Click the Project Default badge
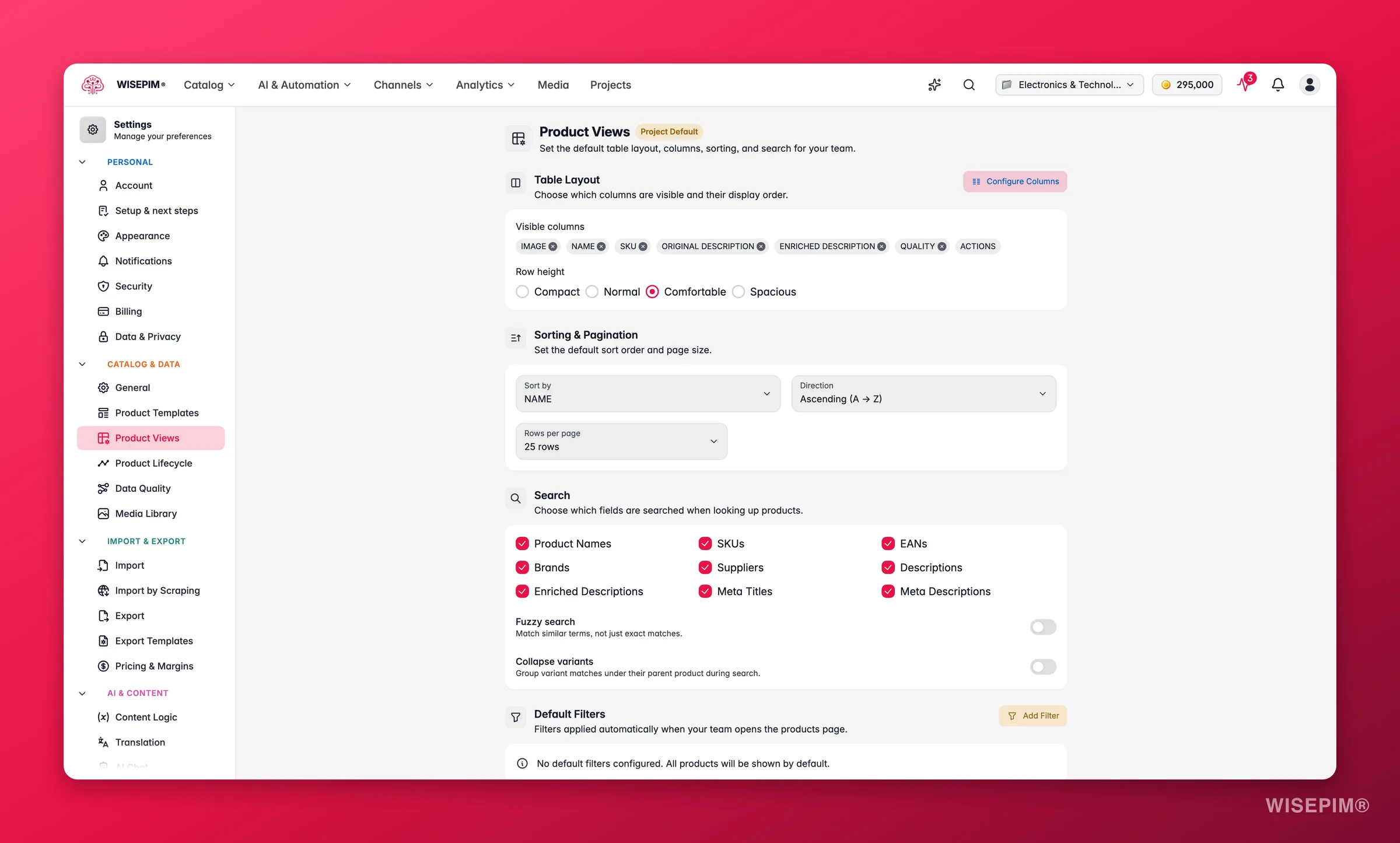This screenshot has width=1400, height=843. click(669, 132)
